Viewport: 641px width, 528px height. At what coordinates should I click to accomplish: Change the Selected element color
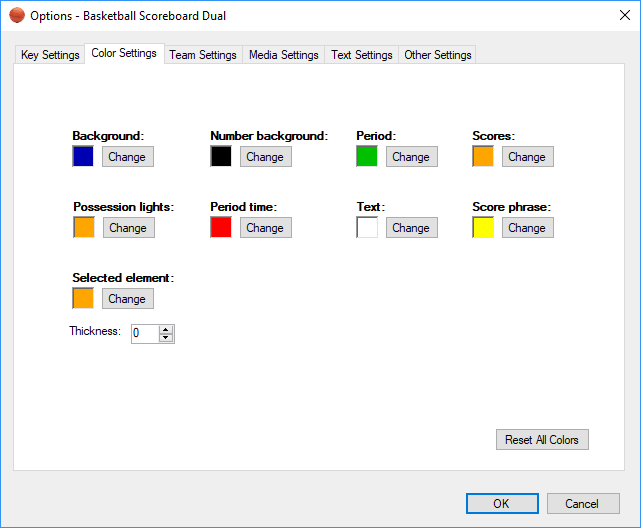coord(127,299)
